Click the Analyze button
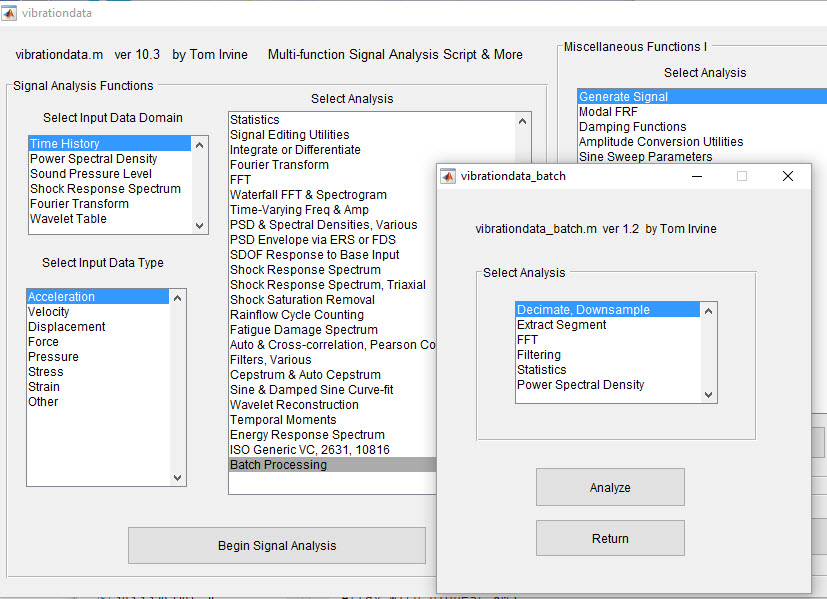This screenshot has height=599, width=827. tap(610, 488)
